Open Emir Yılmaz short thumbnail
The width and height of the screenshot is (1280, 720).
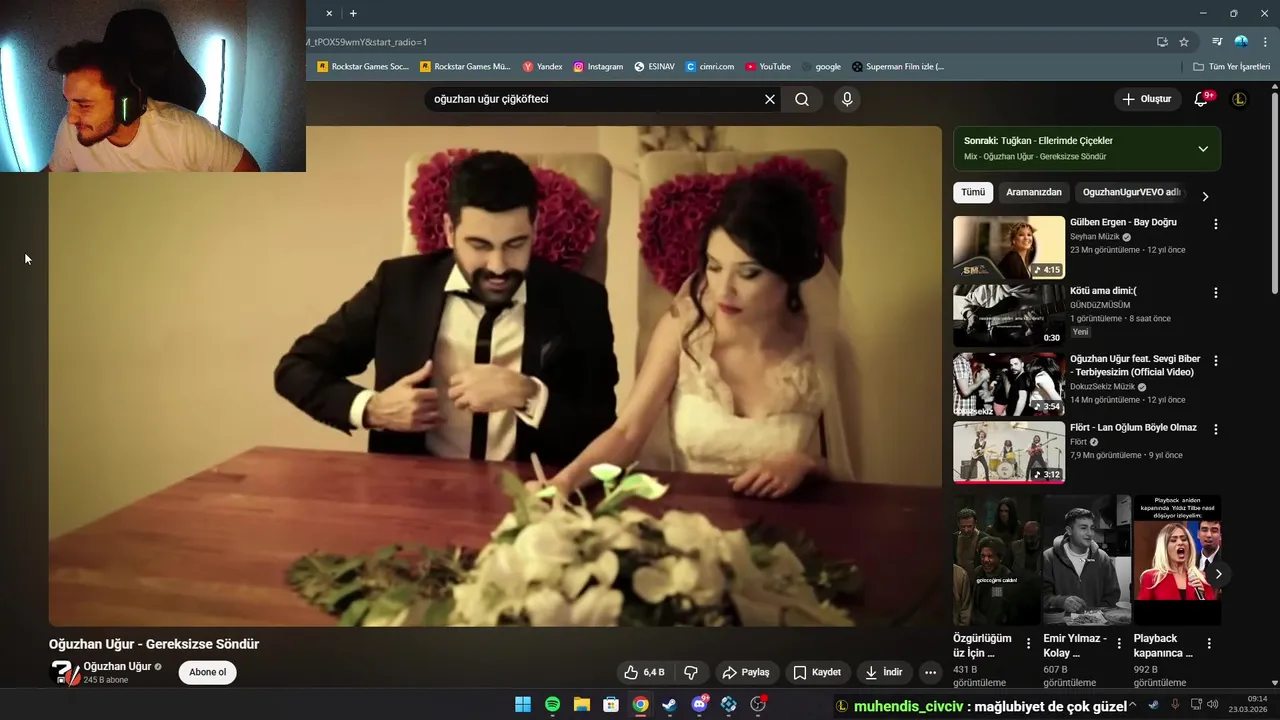pos(1086,560)
